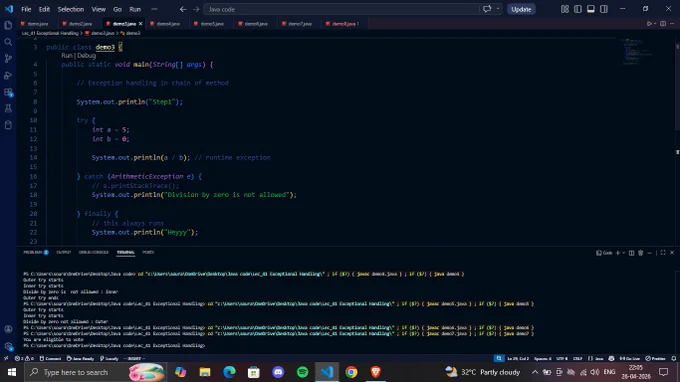Split the terminal
Image resolution: width=680 pixels, height=382 pixels.
(x=631, y=253)
